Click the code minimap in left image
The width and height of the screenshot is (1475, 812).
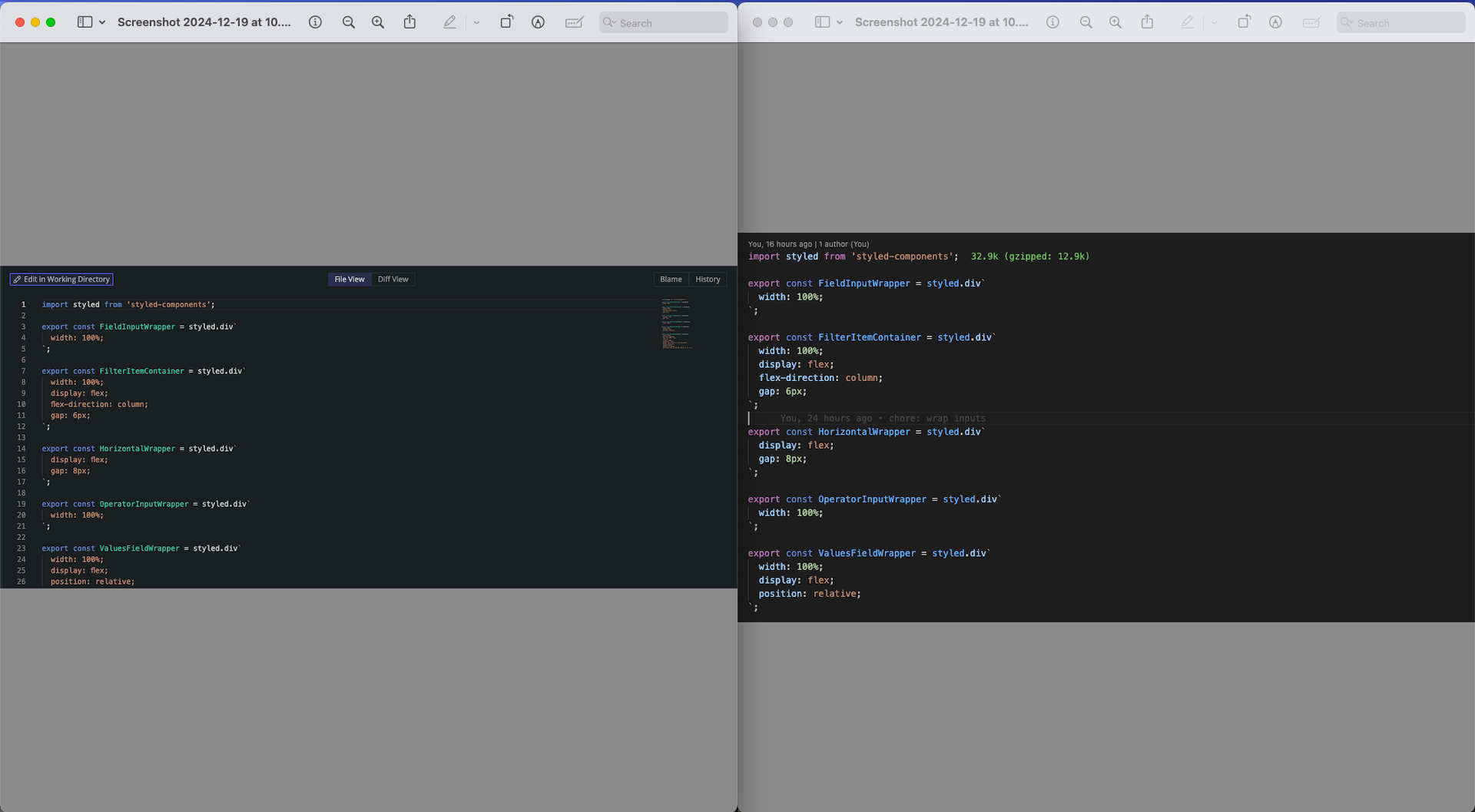click(677, 324)
